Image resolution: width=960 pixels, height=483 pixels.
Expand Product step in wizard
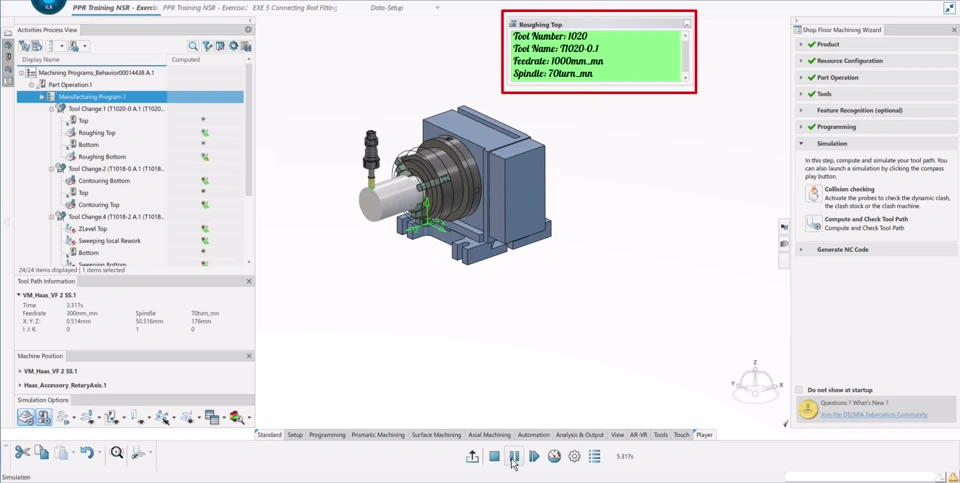click(801, 44)
